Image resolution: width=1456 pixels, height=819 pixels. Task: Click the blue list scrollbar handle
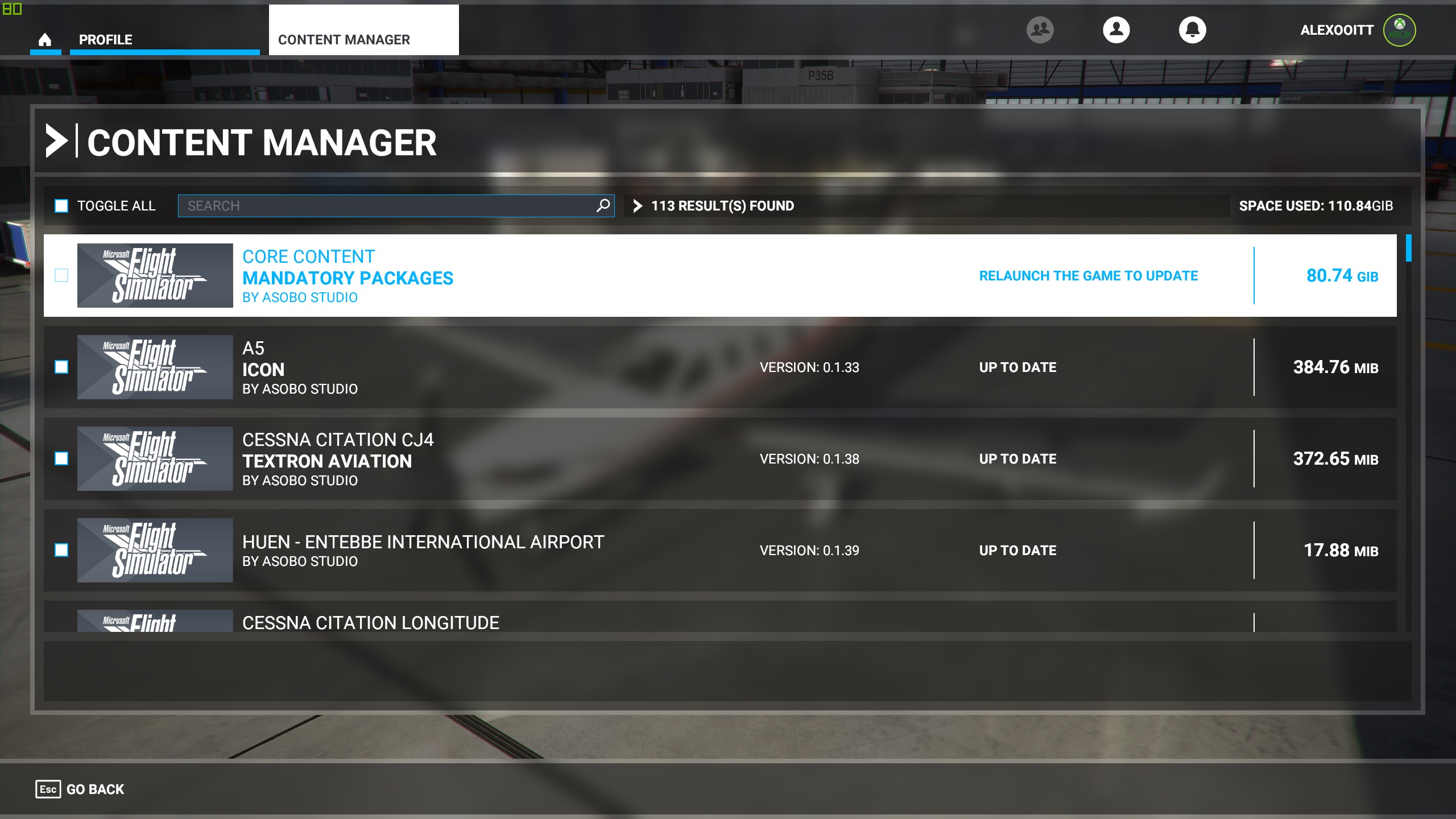click(1408, 248)
